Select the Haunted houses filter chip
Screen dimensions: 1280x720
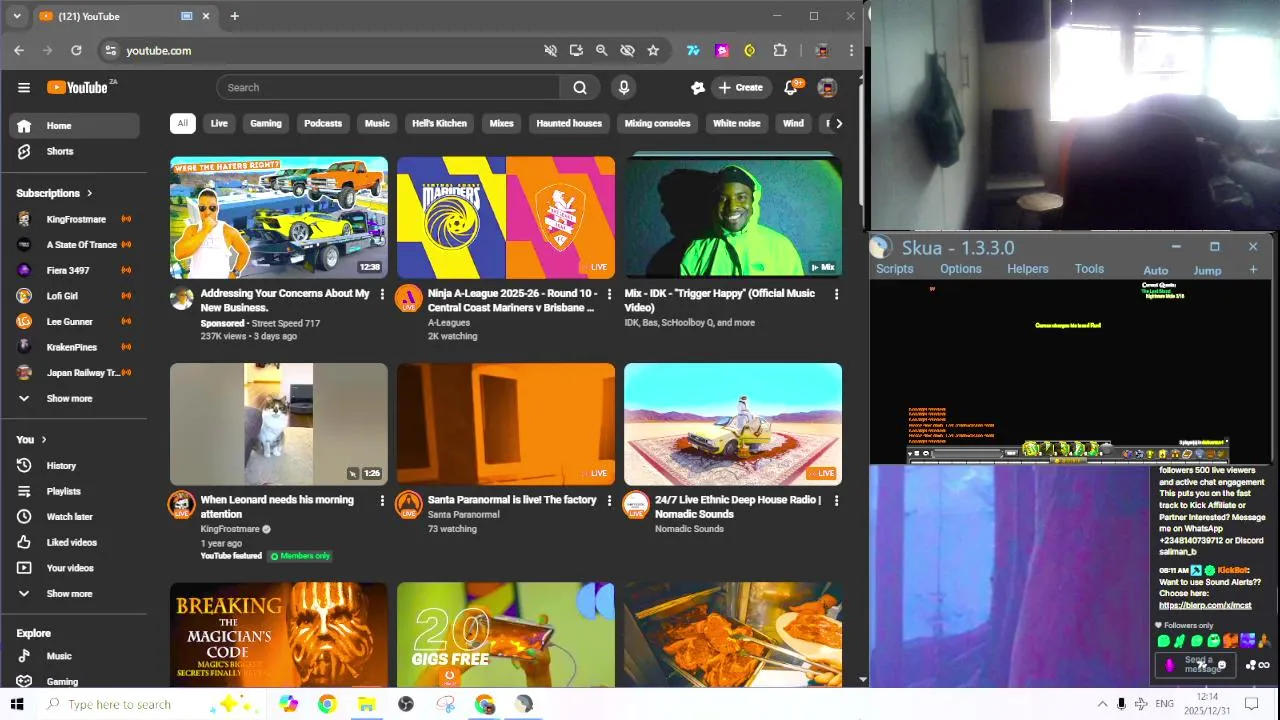(x=569, y=123)
